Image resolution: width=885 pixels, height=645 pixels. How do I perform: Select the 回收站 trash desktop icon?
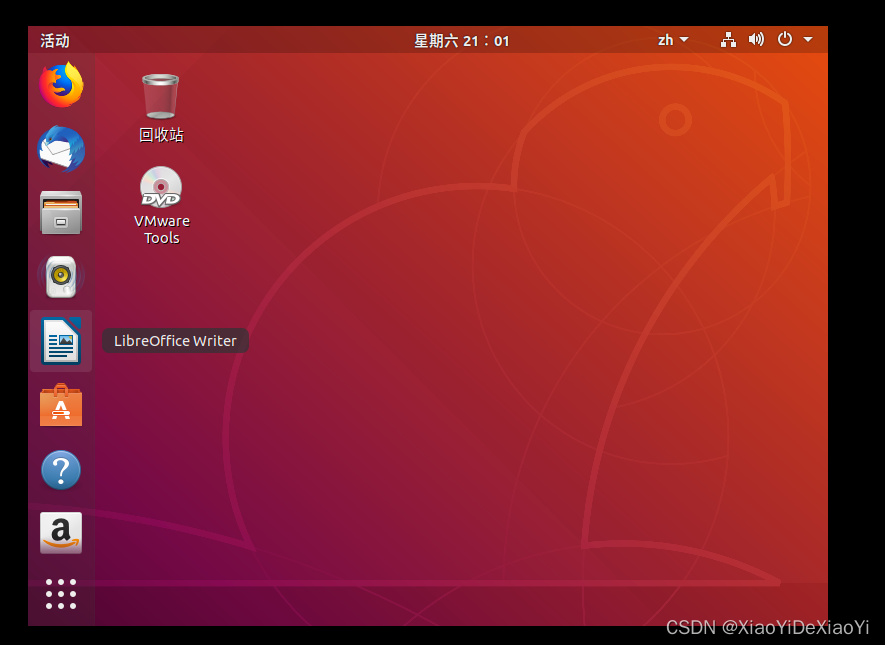[161, 96]
